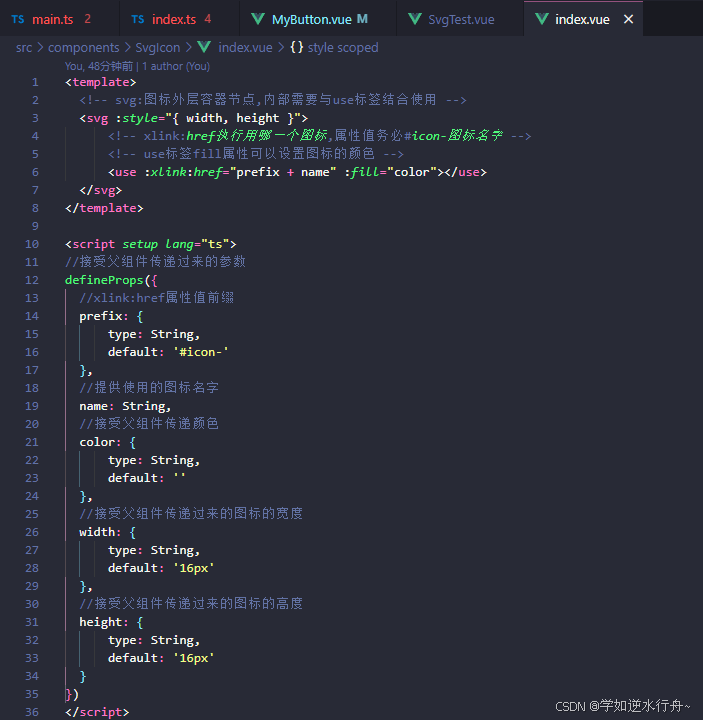
Task: Click line number 1
Action: click(x=35, y=82)
